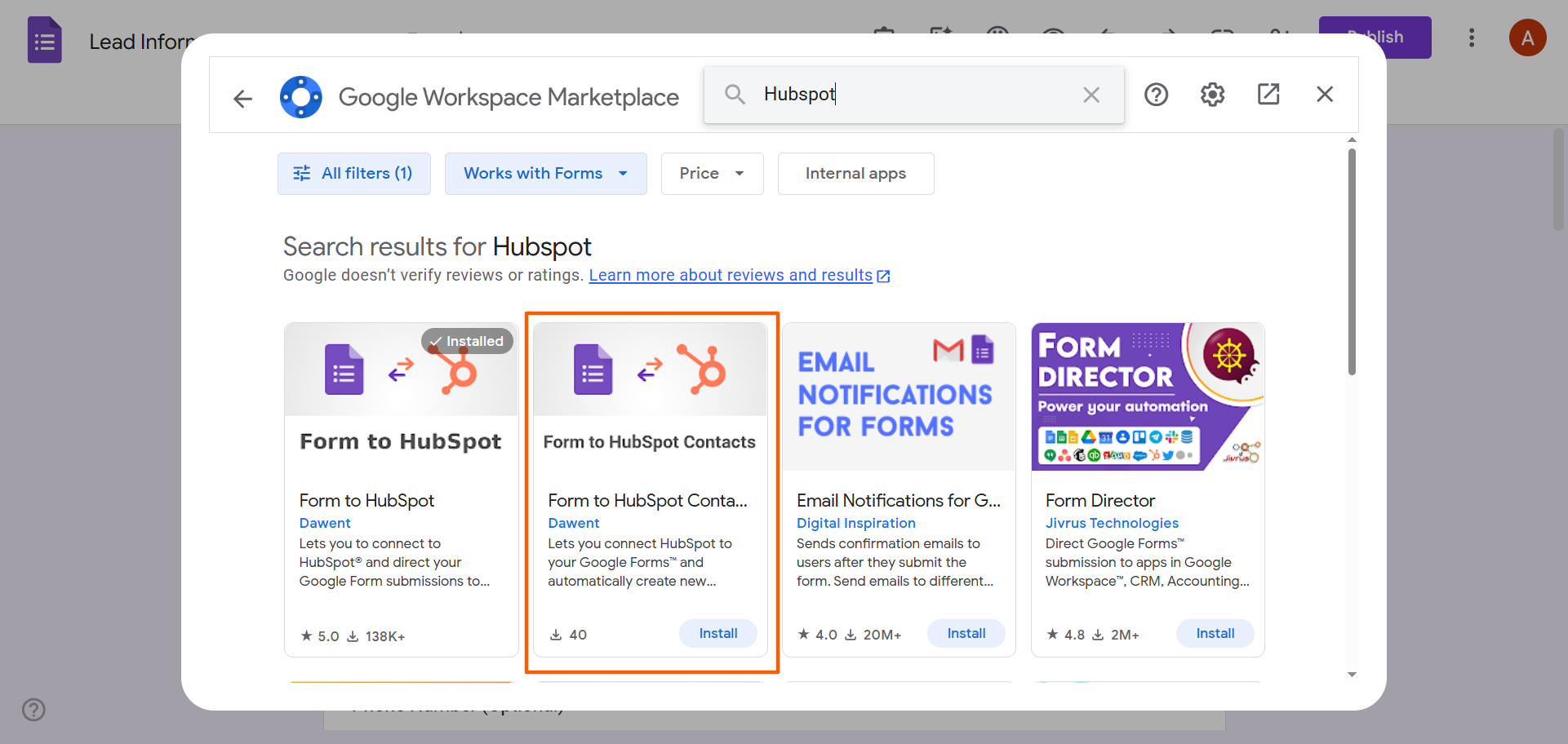This screenshot has height=744, width=1568.
Task: Open Digital Inspiration developer link
Action: tap(856, 524)
